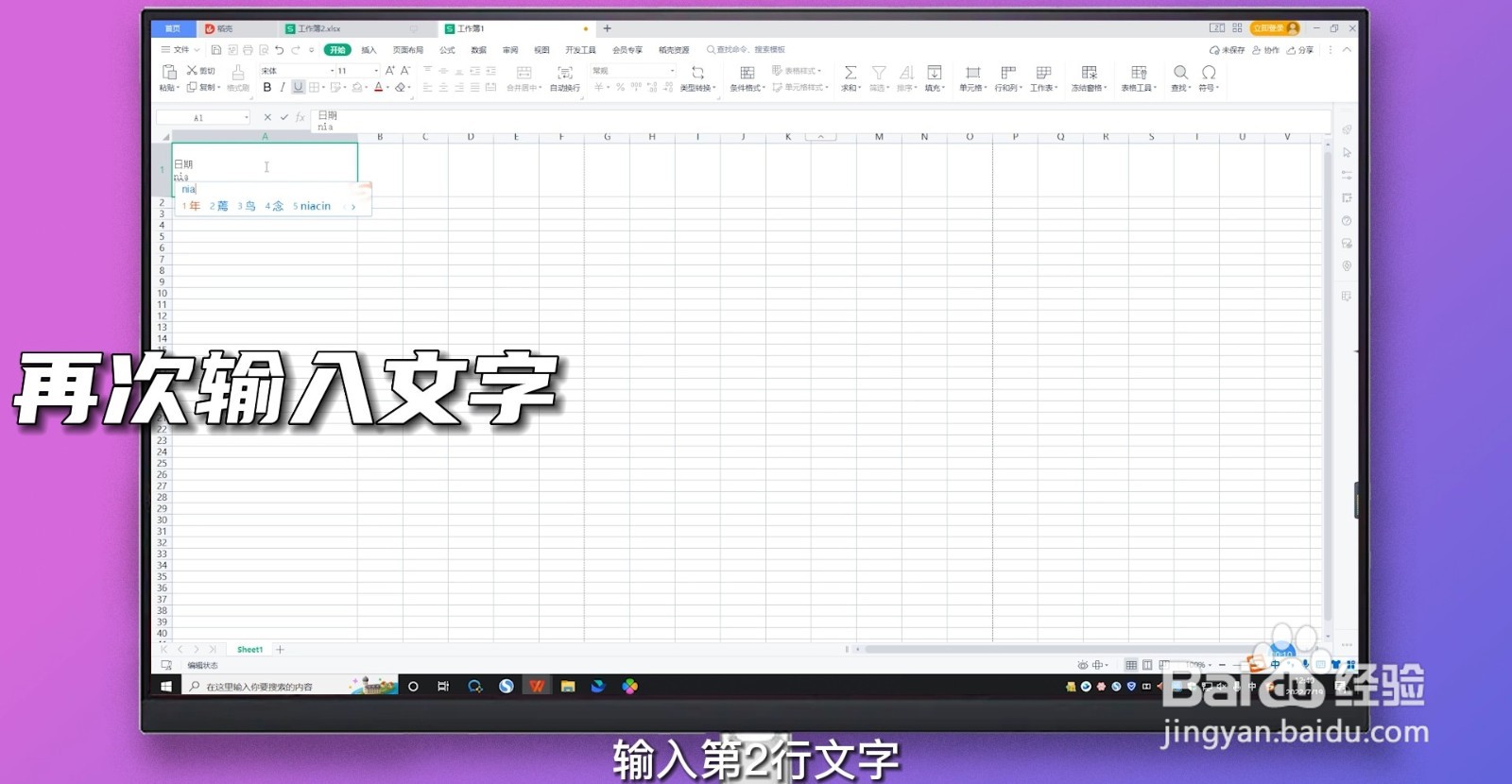Open the font name (宋体) dropdown

[x=332, y=71]
